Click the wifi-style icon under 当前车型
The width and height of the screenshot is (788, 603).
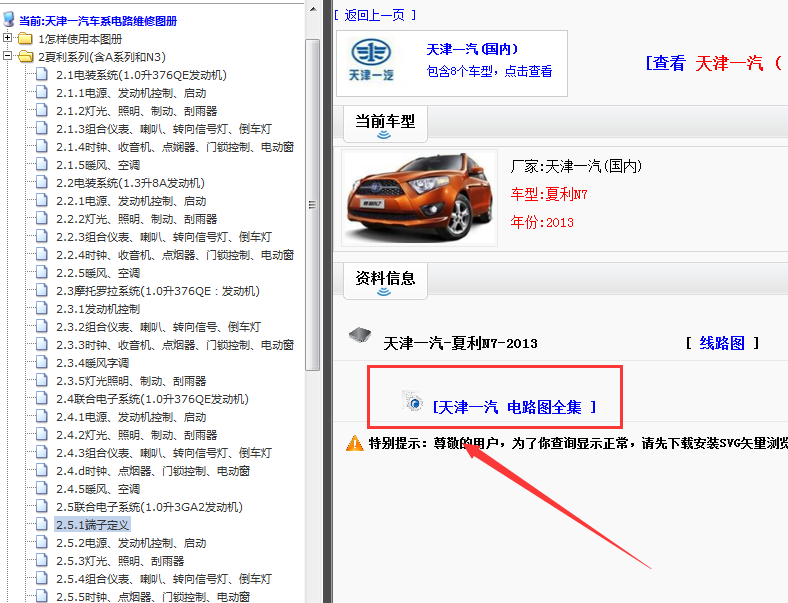(x=384, y=135)
